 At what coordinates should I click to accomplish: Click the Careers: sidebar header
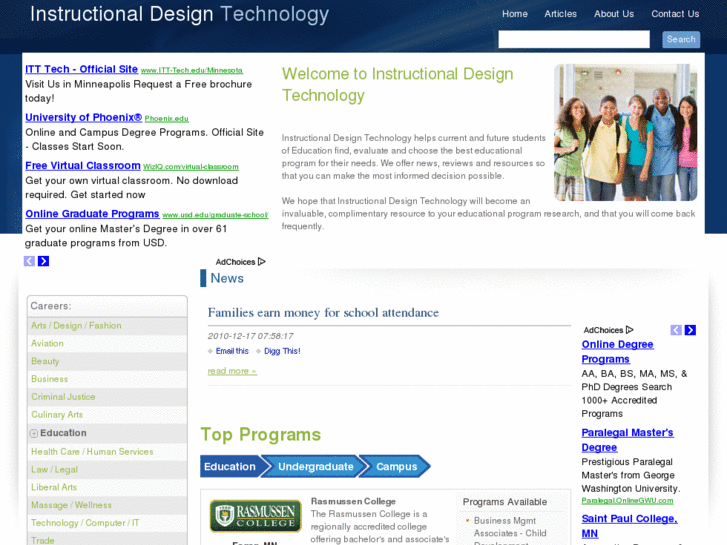tap(51, 306)
